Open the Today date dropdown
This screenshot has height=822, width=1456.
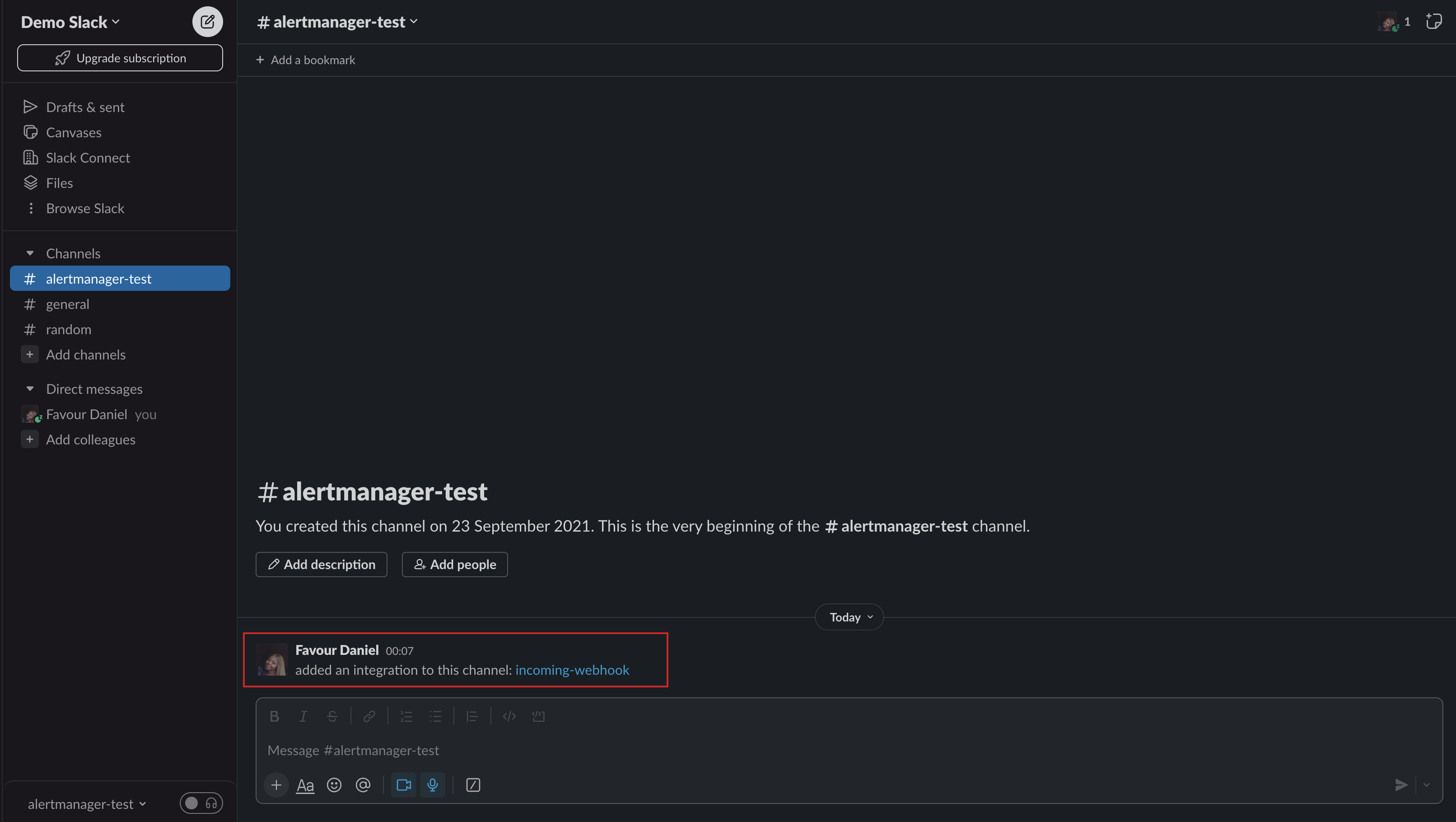pyautogui.click(x=849, y=617)
